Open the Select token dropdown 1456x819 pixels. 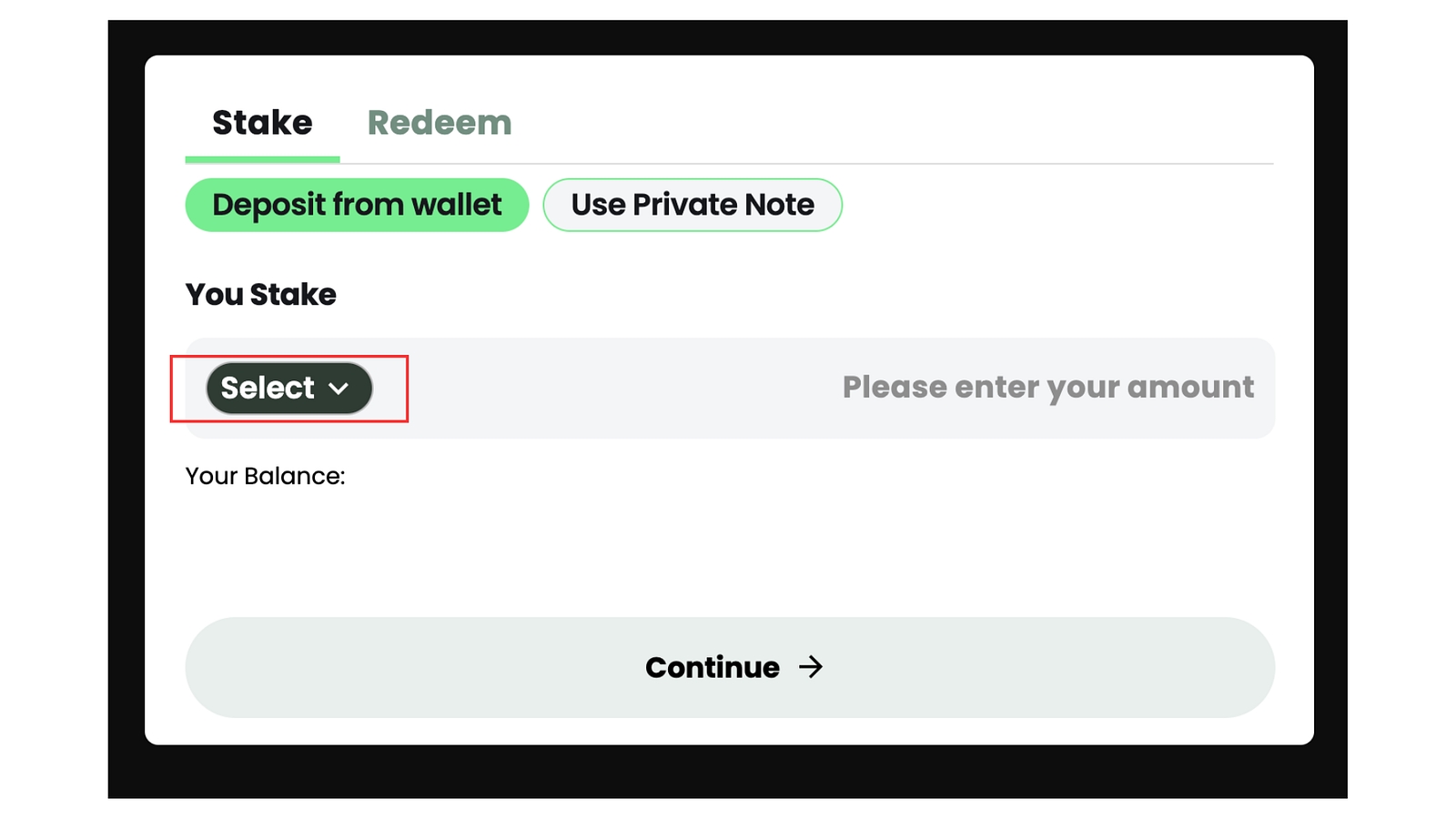(288, 389)
